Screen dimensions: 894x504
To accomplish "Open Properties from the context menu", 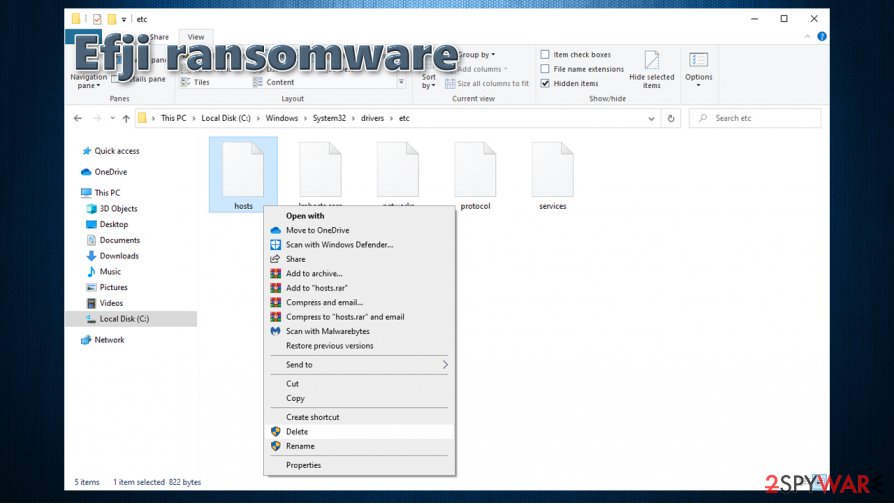I will point(359,465).
